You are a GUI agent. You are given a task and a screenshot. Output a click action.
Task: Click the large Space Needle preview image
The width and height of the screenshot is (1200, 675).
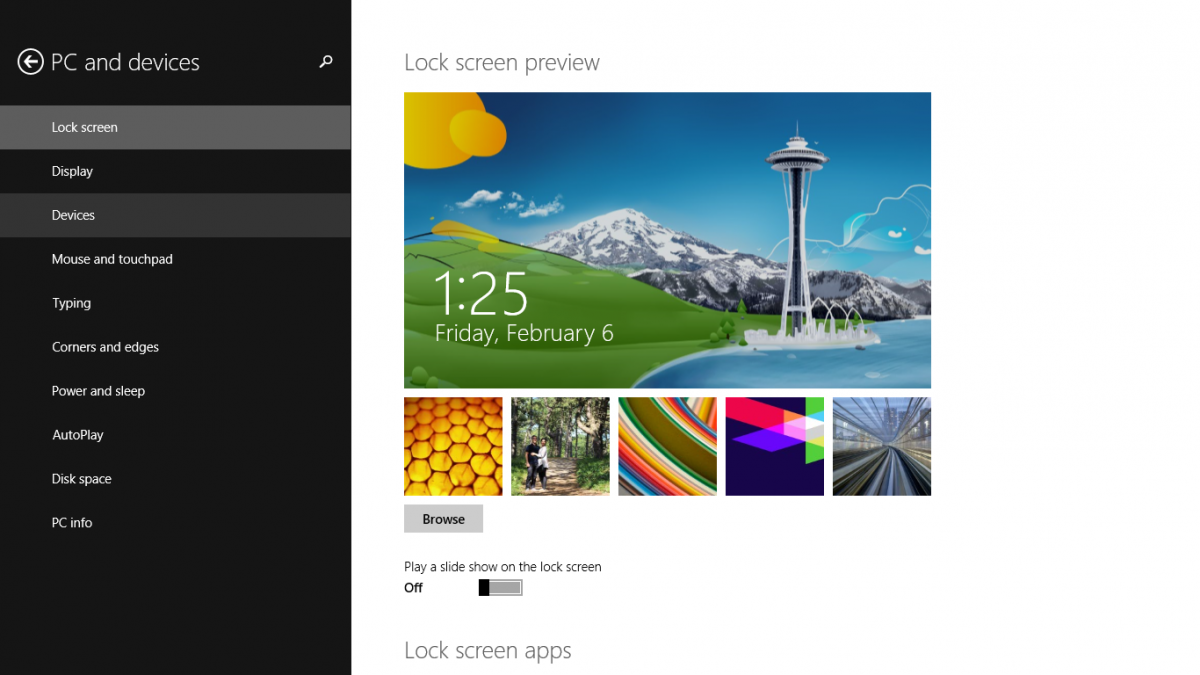pos(667,240)
